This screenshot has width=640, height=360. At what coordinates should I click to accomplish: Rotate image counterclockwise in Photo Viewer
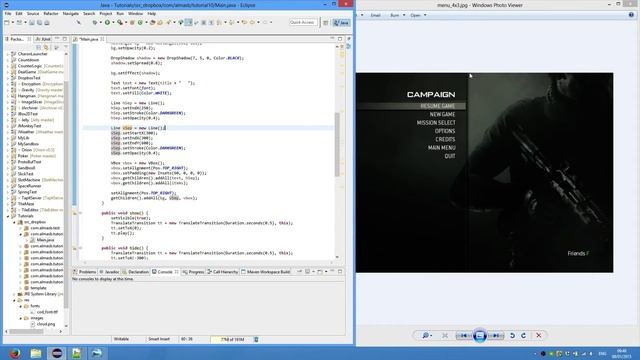tap(512, 336)
